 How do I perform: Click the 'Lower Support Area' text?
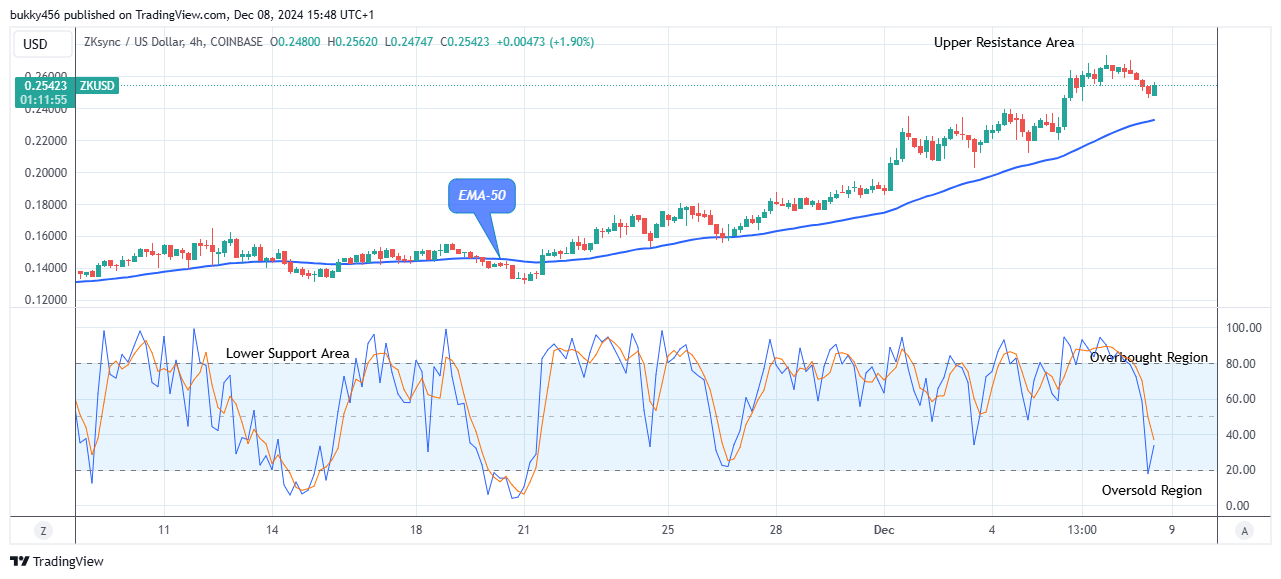[288, 353]
